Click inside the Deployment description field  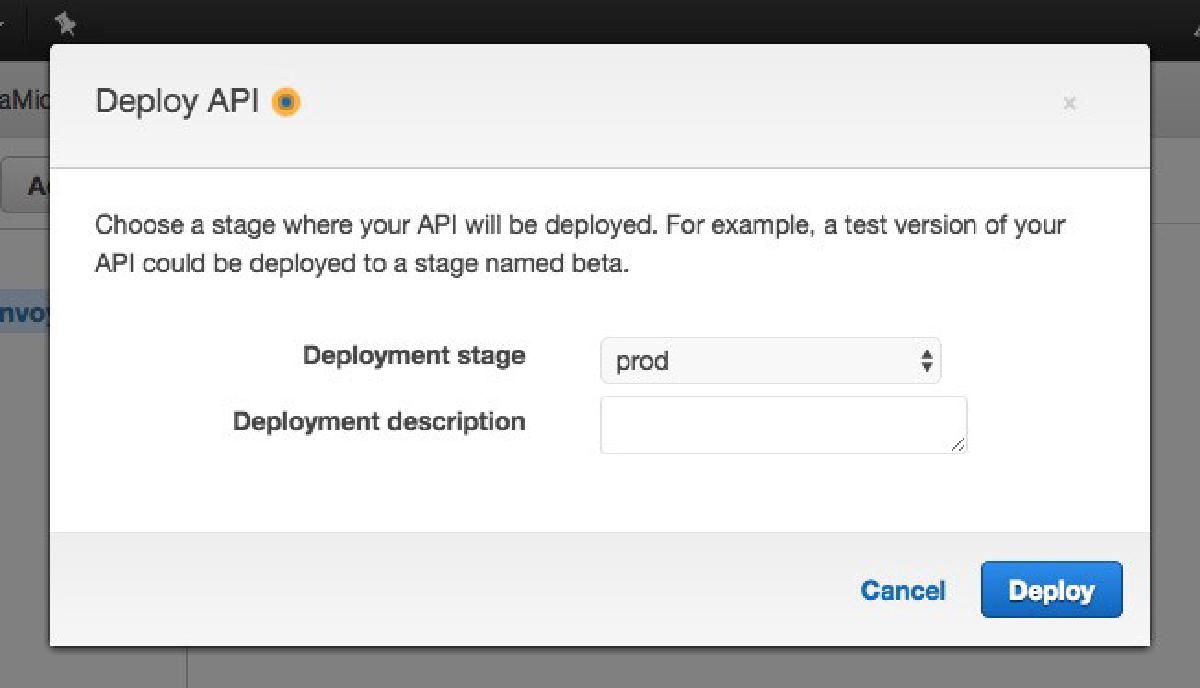click(x=783, y=424)
